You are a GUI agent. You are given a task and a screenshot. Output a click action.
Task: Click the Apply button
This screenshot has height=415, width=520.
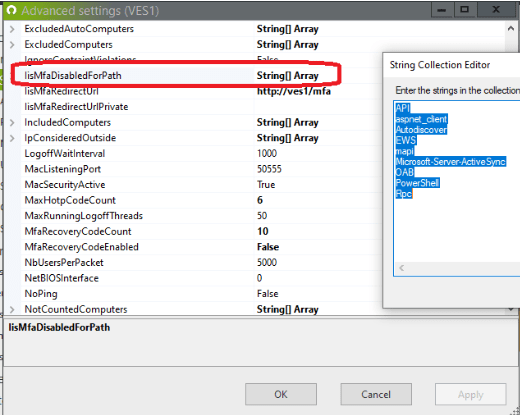point(470,394)
